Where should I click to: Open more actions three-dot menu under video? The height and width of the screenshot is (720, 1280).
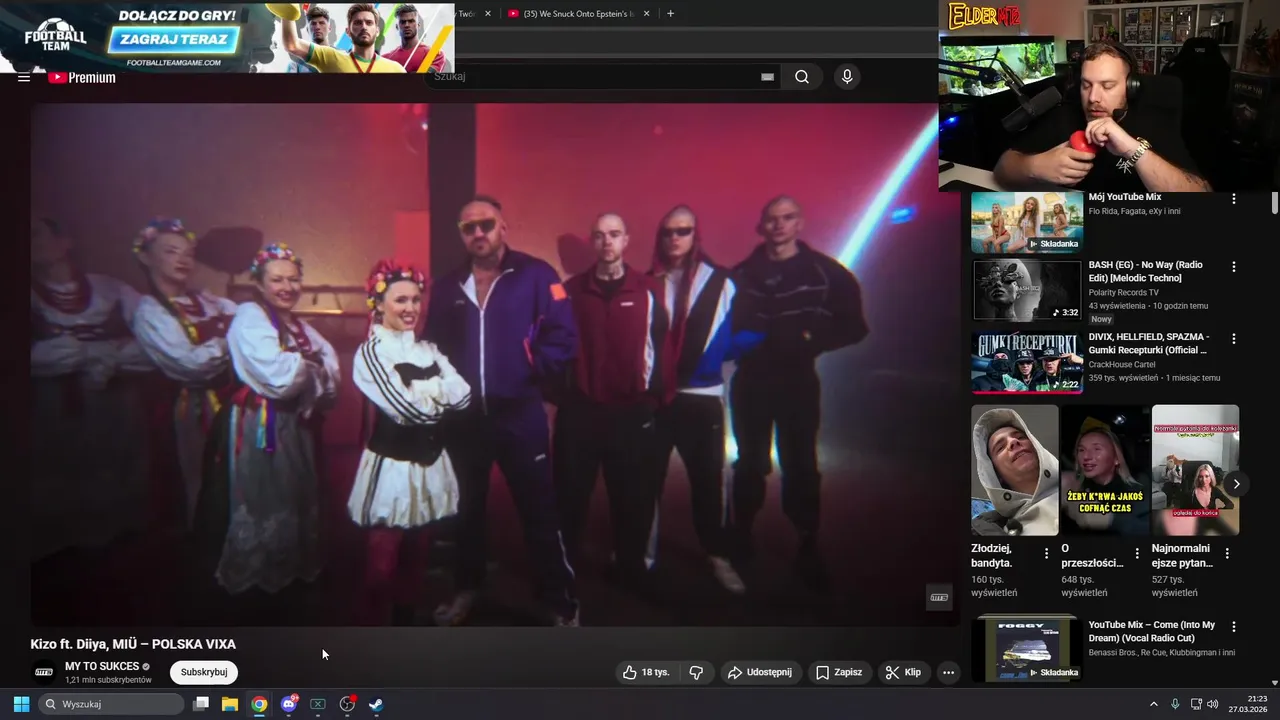point(948,672)
